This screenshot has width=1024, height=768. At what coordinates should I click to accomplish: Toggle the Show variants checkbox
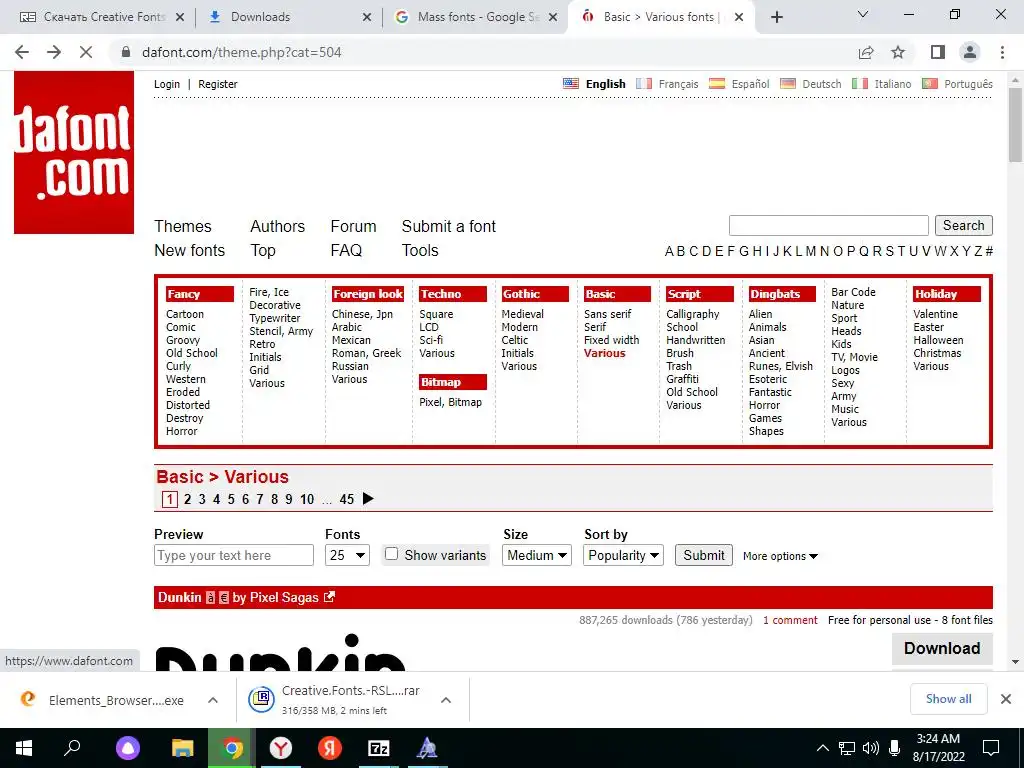pos(391,554)
